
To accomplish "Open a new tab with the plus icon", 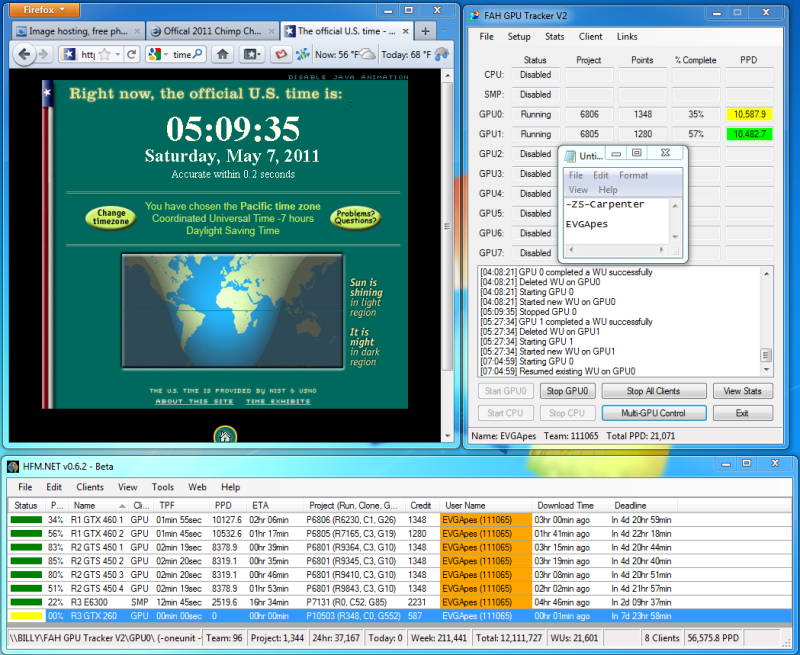I will (426, 31).
